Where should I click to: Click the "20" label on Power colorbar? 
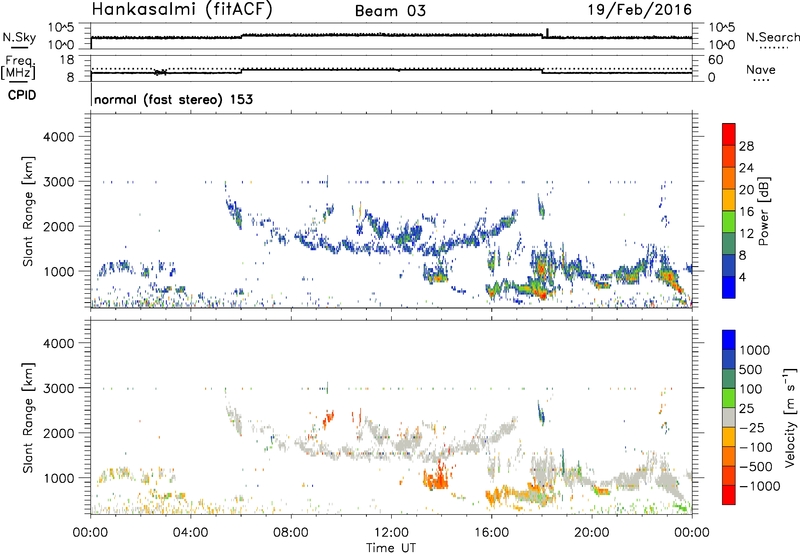[x=746, y=190]
